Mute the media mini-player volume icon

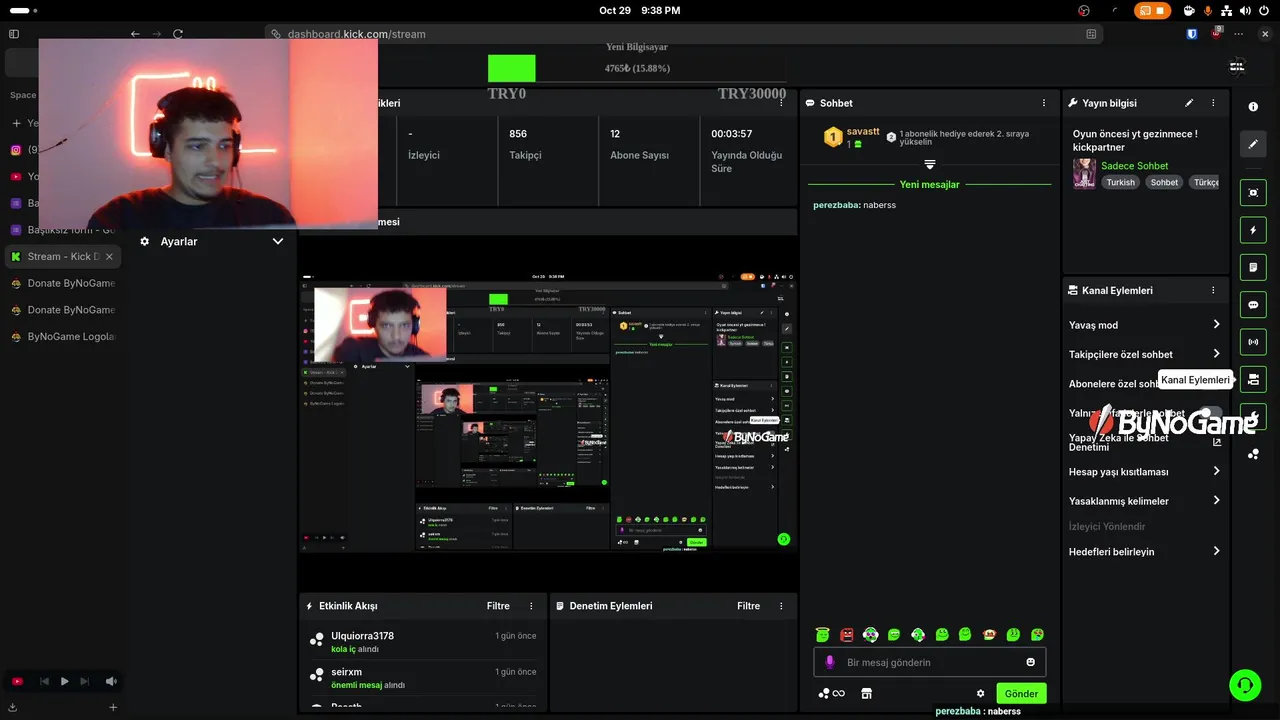click(x=111, y=681)
